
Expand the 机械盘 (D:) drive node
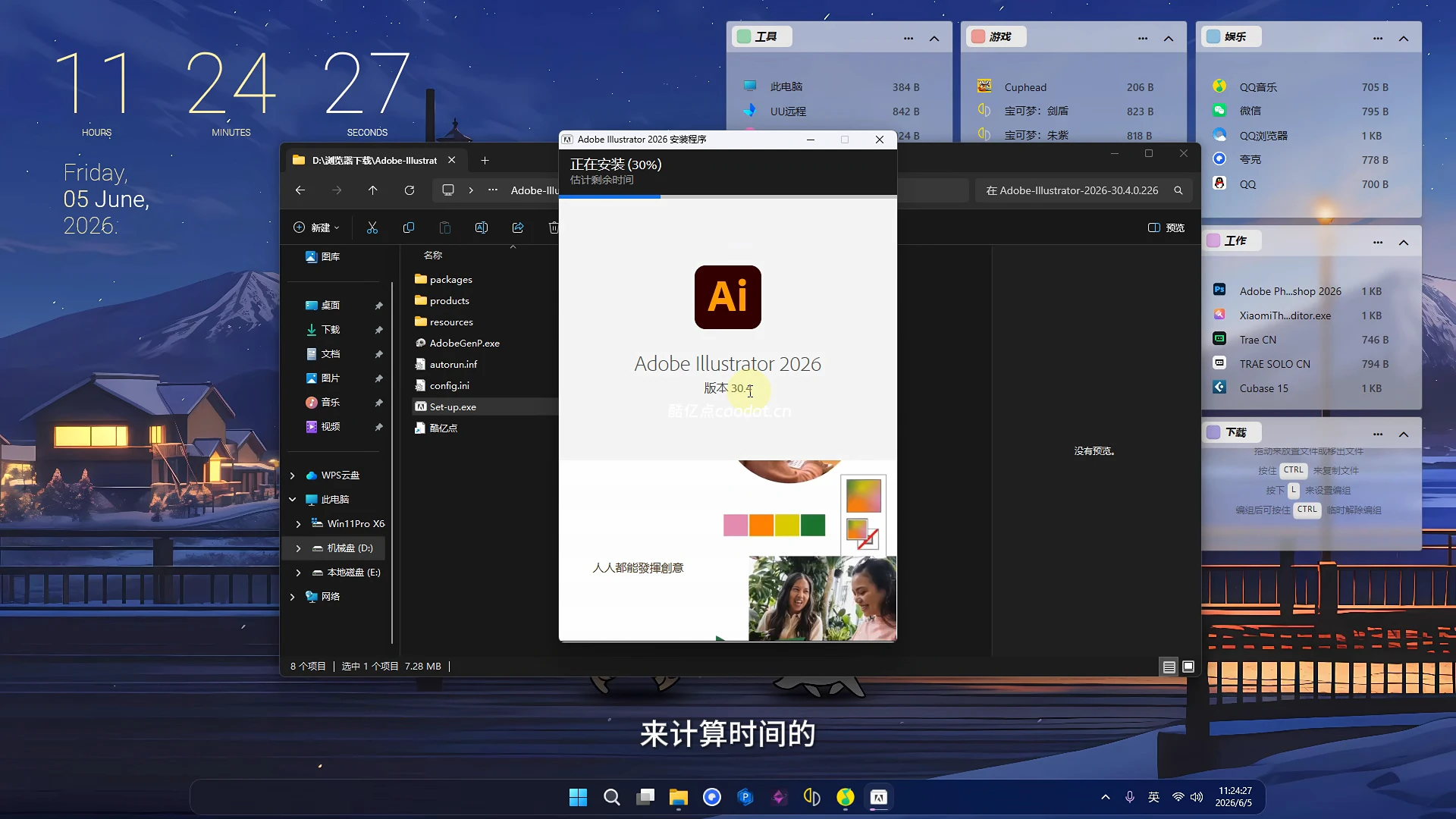click(298, 548)
